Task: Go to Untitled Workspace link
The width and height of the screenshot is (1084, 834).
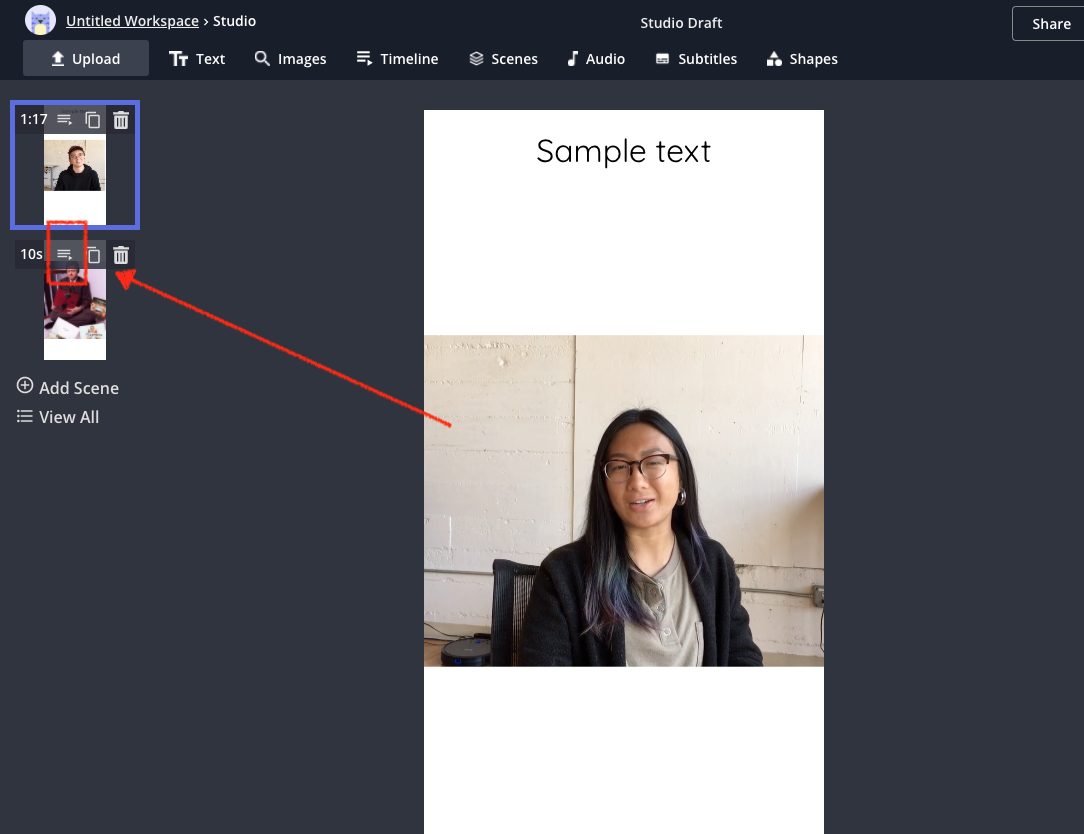Action: (x=132, y=21)
